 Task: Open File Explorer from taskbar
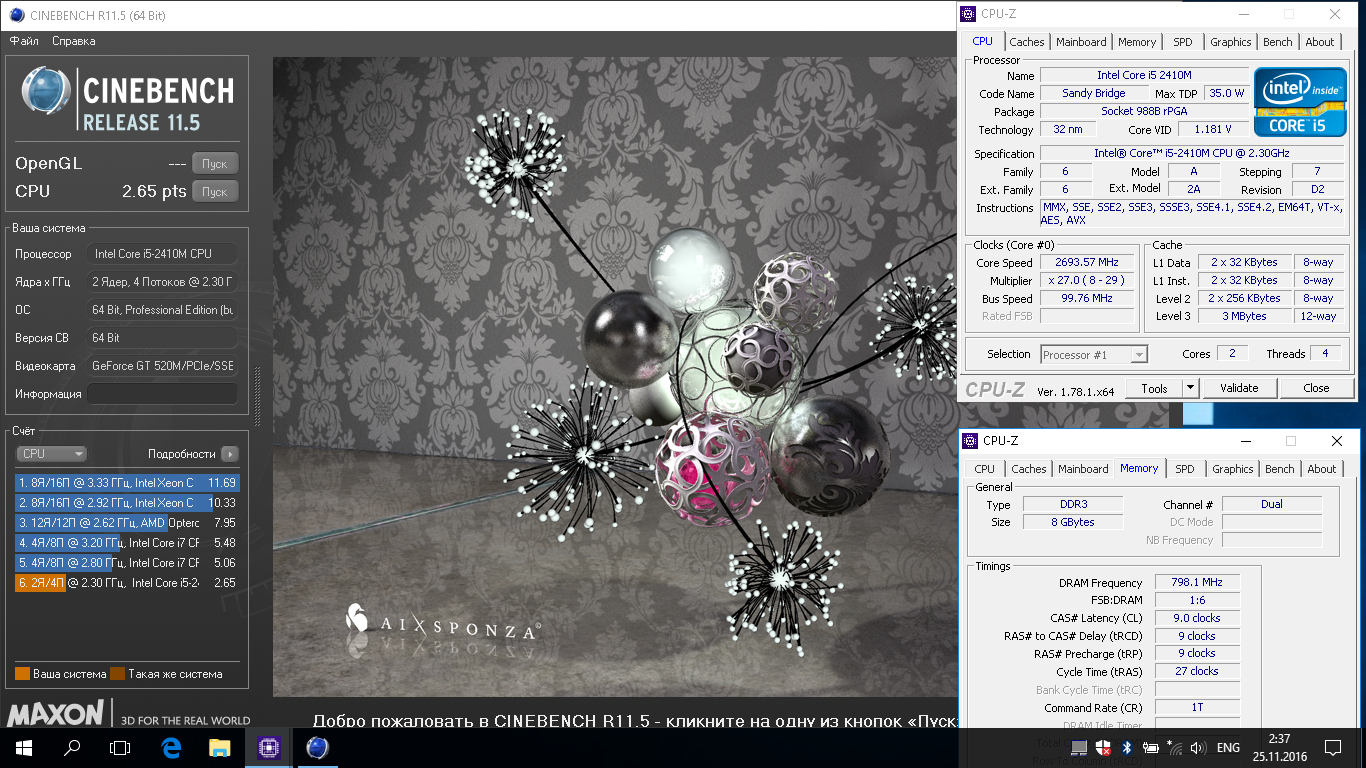click(x=219, y=747)
